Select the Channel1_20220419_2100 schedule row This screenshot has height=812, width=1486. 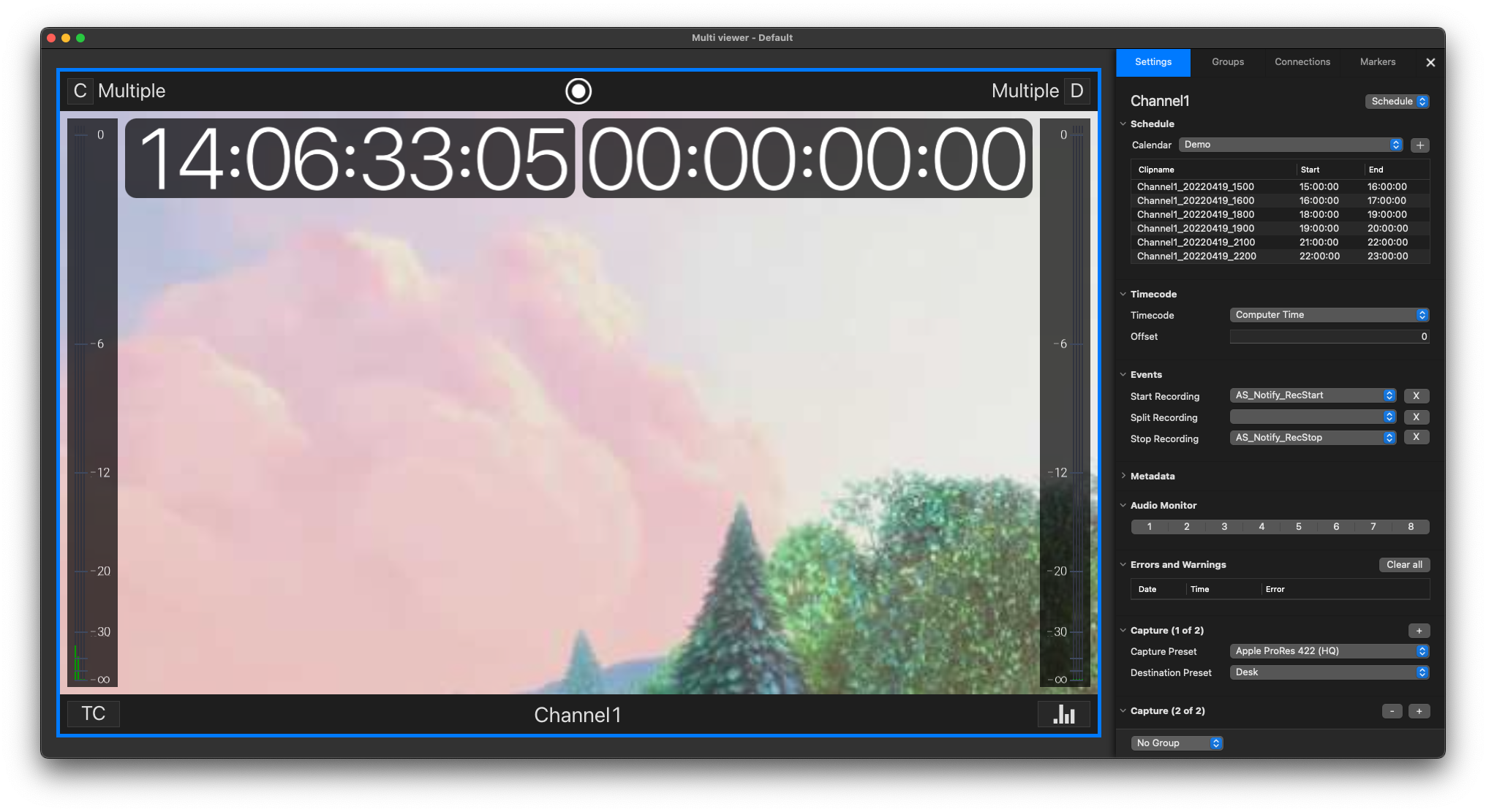pos(1280,243)
